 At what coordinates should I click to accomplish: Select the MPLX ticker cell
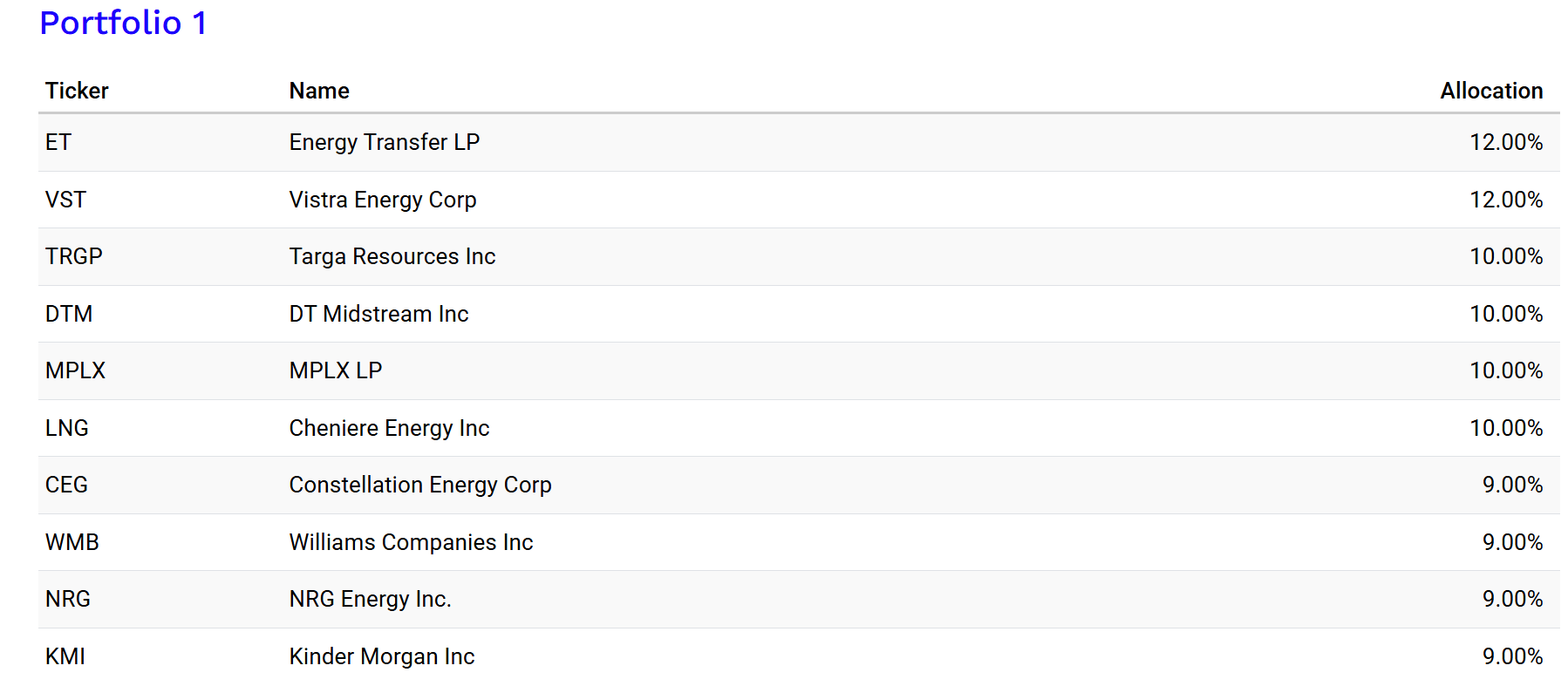pyautogui.click(x=75, y=370)
